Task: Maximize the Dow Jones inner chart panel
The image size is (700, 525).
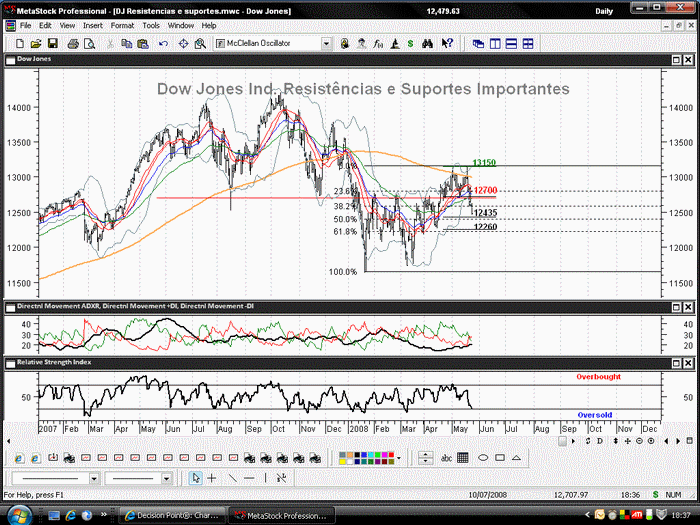Action: (676, 59)
